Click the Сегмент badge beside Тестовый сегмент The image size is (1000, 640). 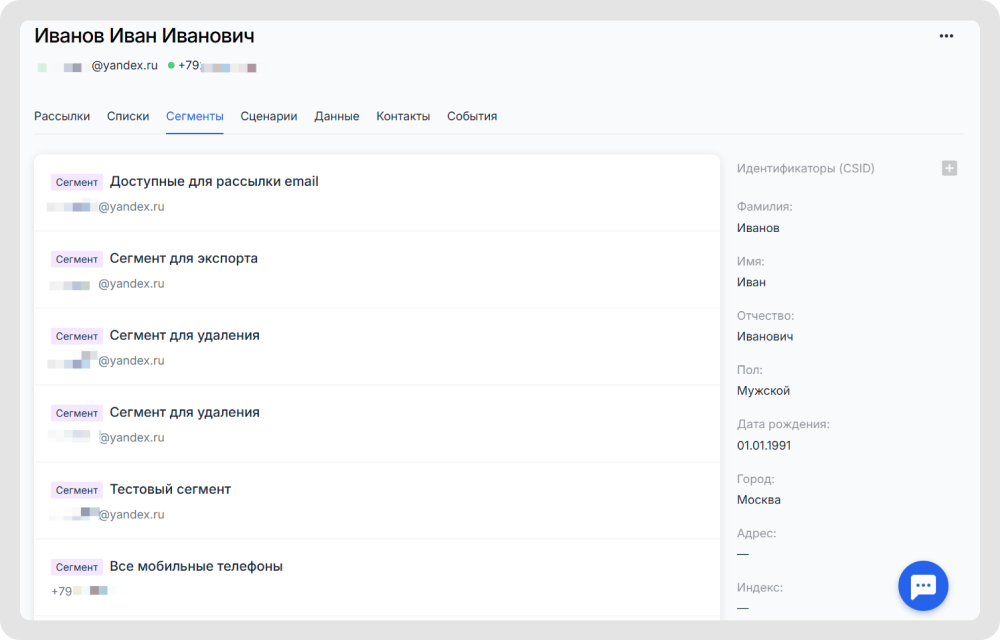tap(77, 490)
